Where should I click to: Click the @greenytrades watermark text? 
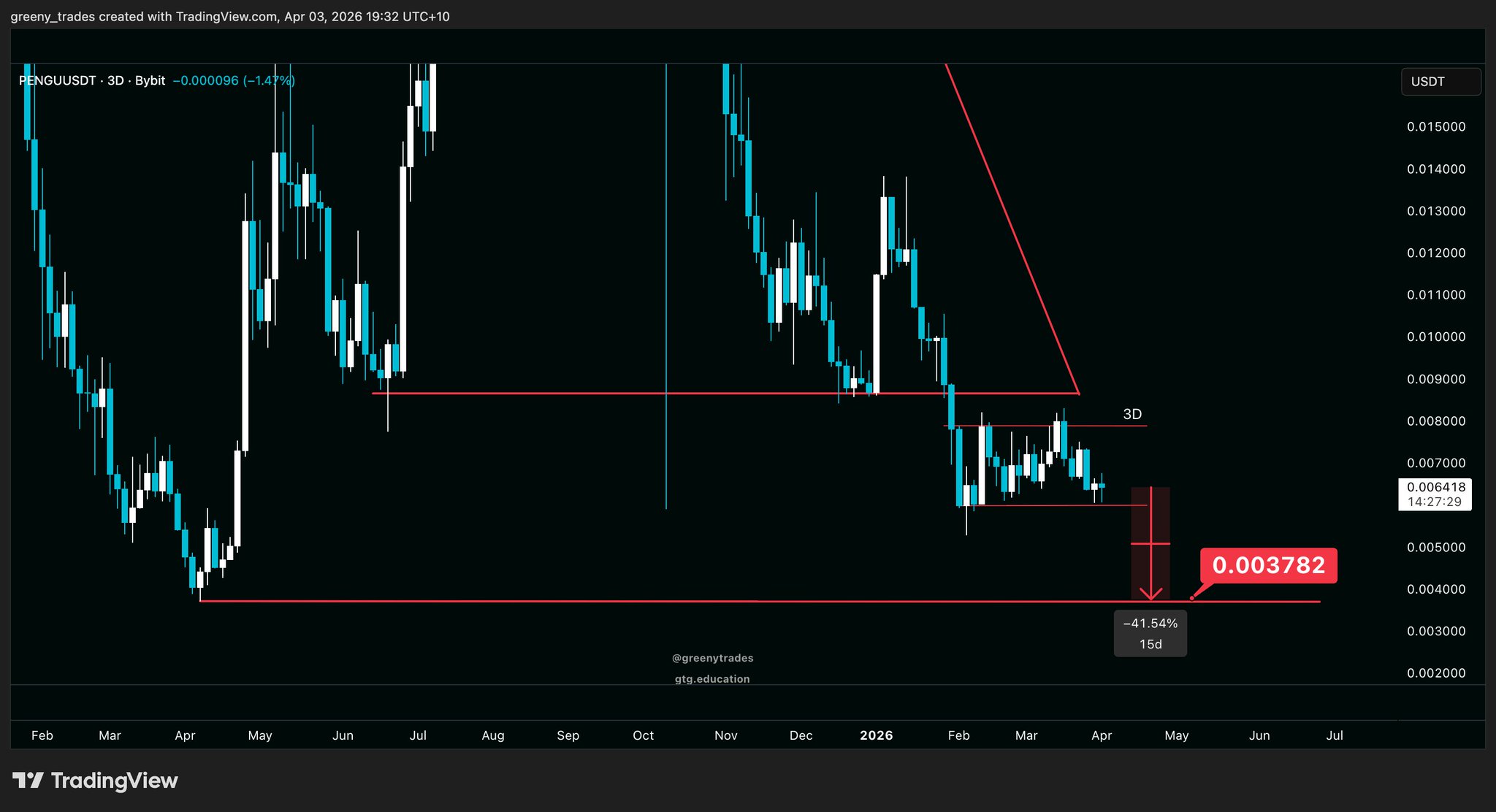(712, 658)
